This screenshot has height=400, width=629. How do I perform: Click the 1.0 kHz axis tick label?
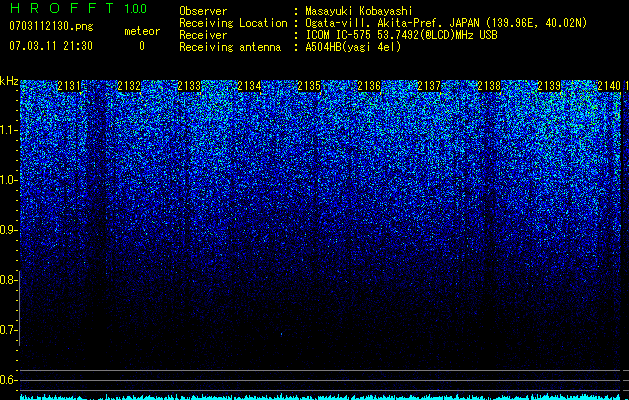click(x=8, y=180)
